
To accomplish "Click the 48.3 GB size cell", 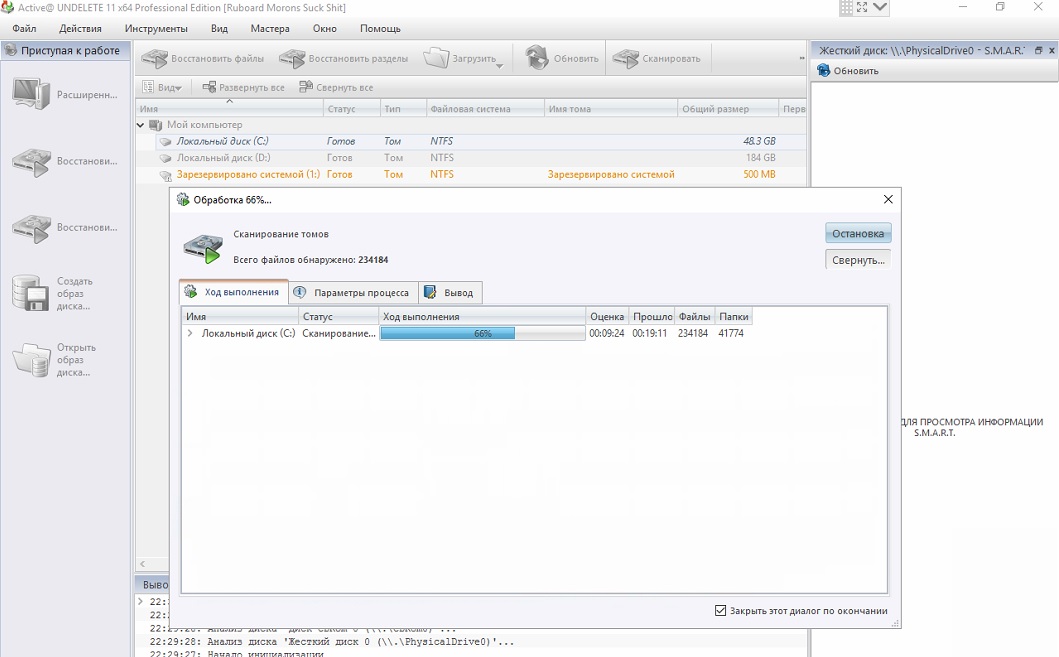I will [759, 141].
